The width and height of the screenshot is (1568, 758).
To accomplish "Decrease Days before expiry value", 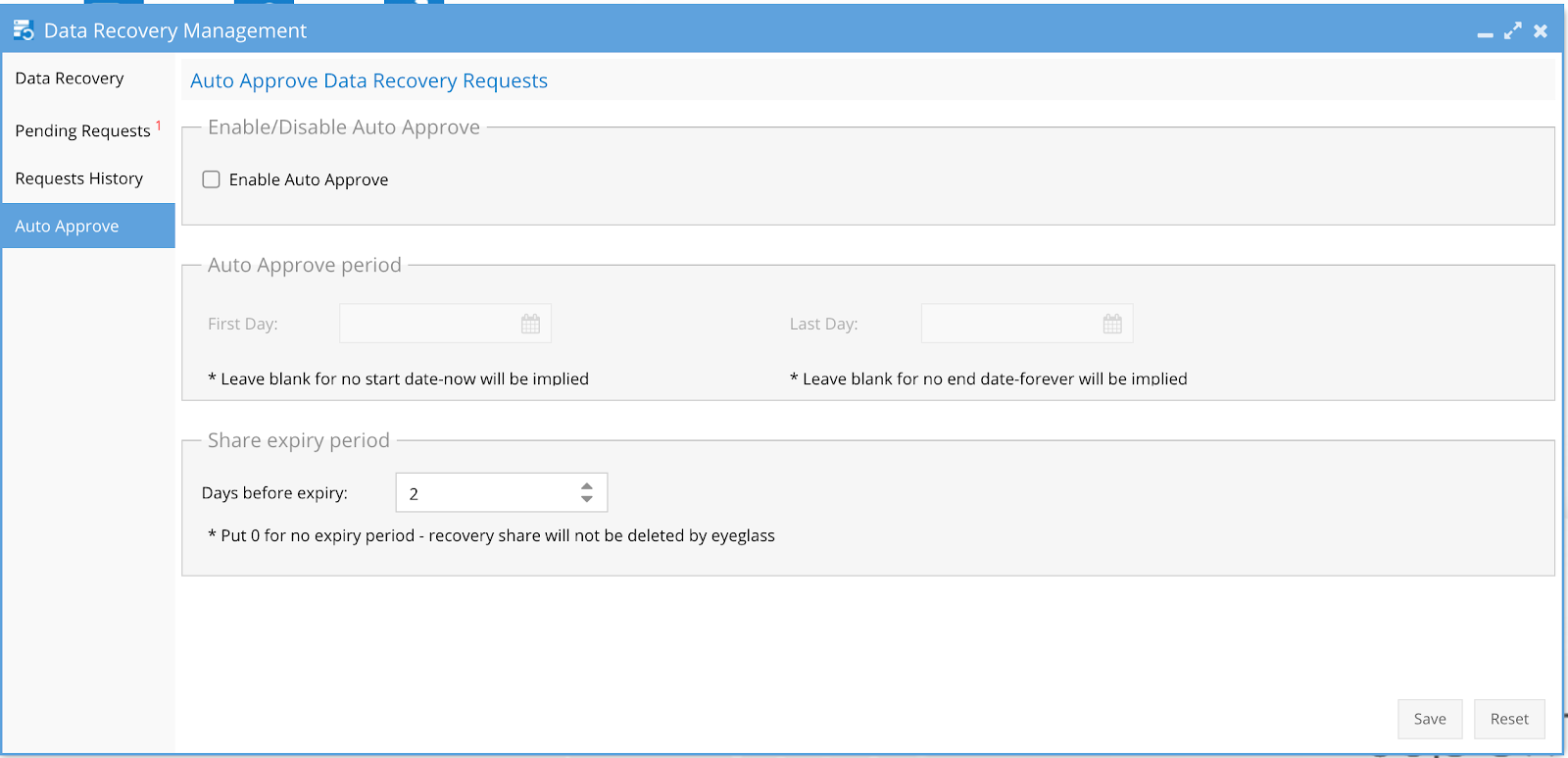I will pos(587,499).
